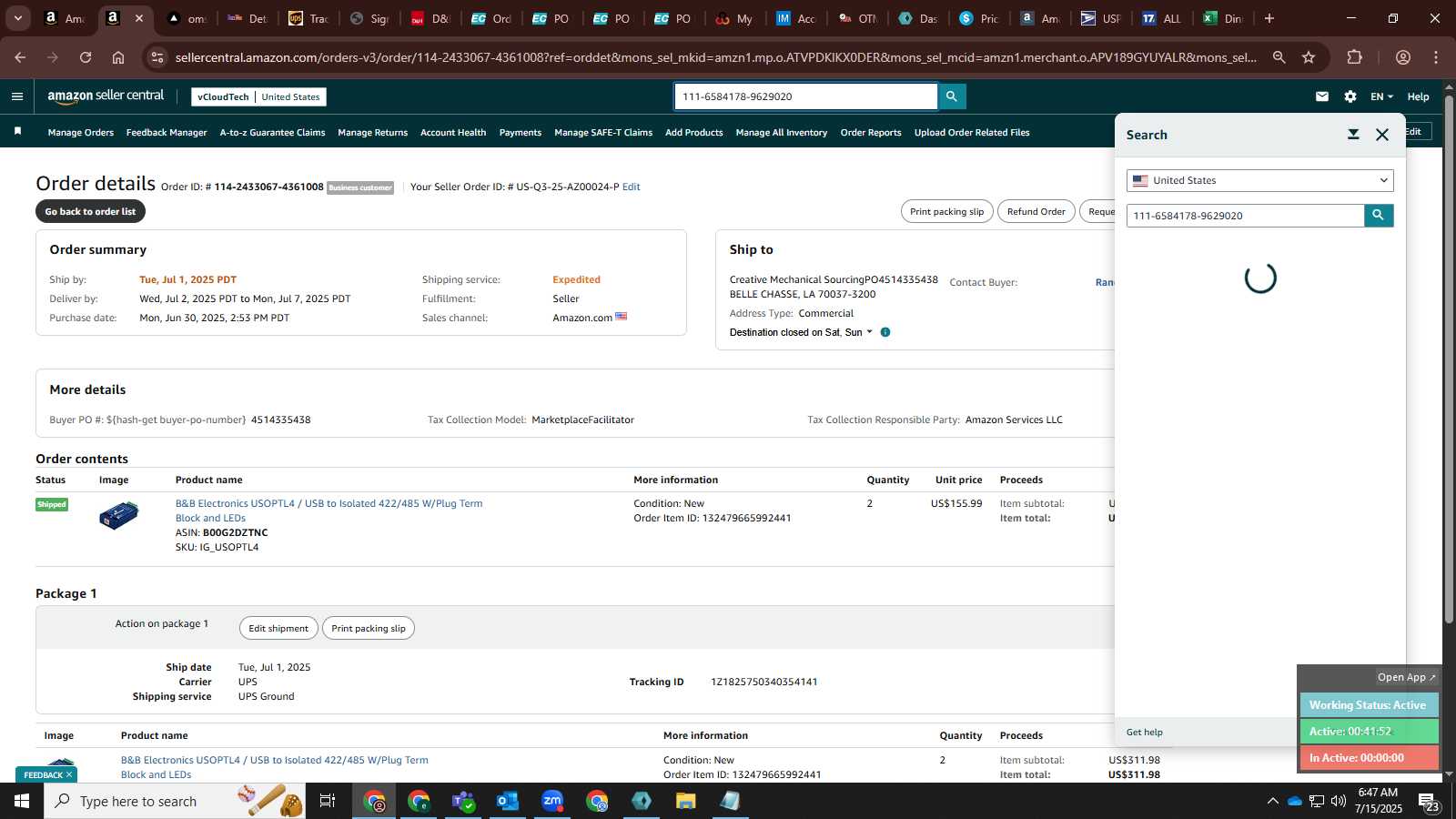1456x819 pixels.
Task: Open the mail messages icon
Action: (x=1322, y=96)
